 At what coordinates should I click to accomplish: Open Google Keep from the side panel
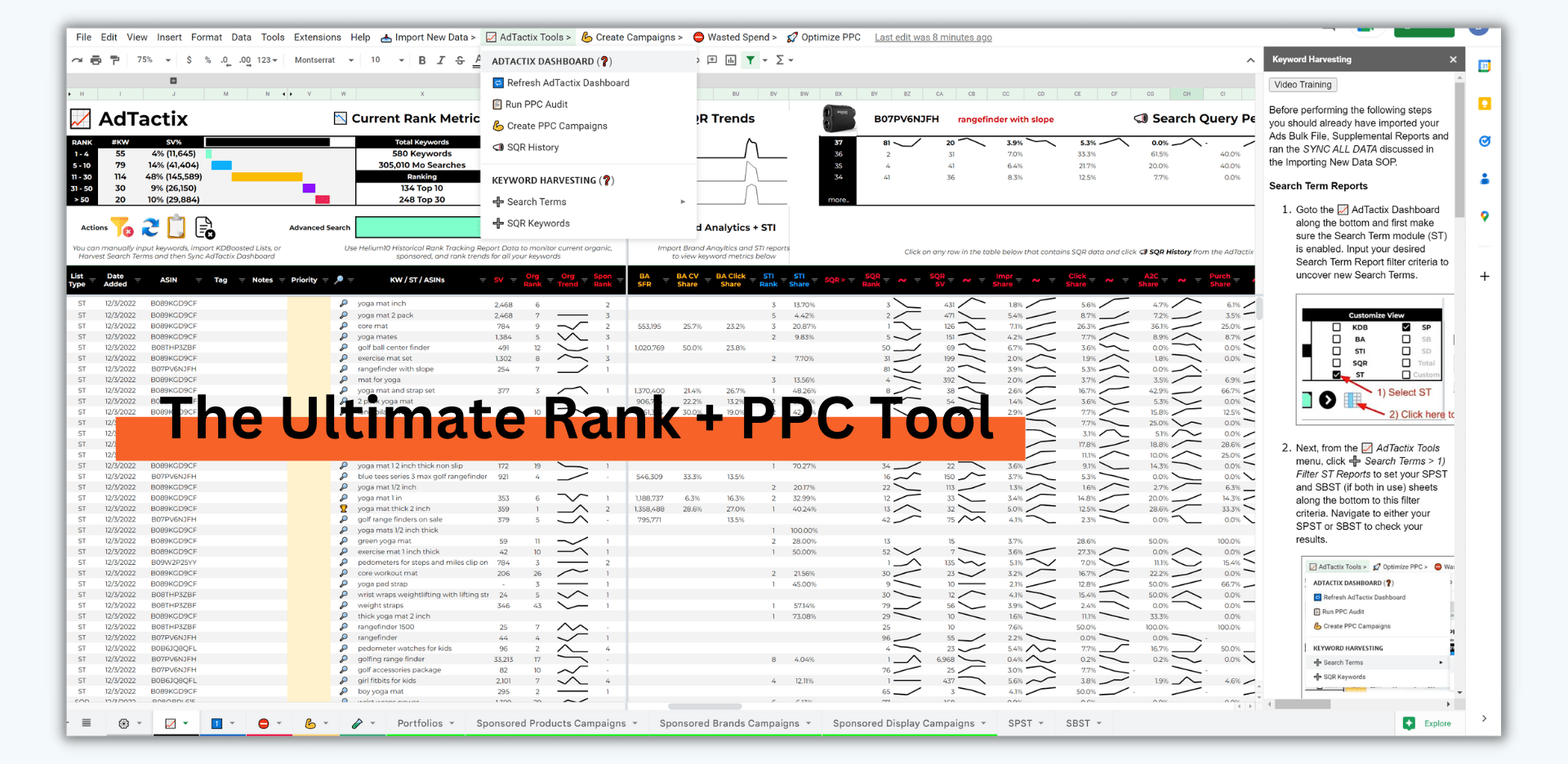coord(1485,104)
